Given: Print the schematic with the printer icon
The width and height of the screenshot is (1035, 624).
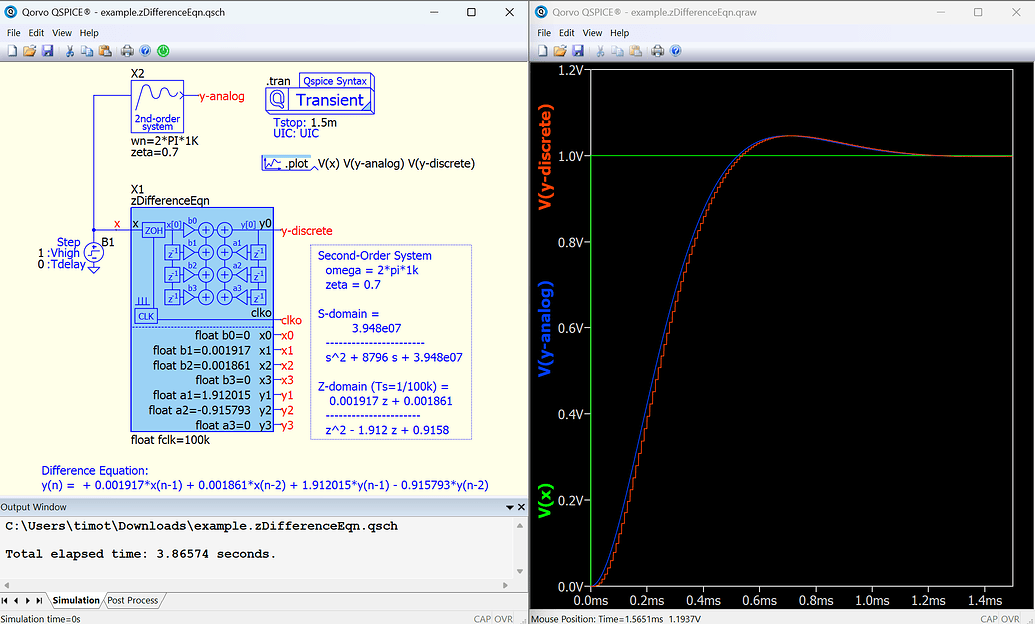Looking at the screenshot, I should [x=128, y=50].
